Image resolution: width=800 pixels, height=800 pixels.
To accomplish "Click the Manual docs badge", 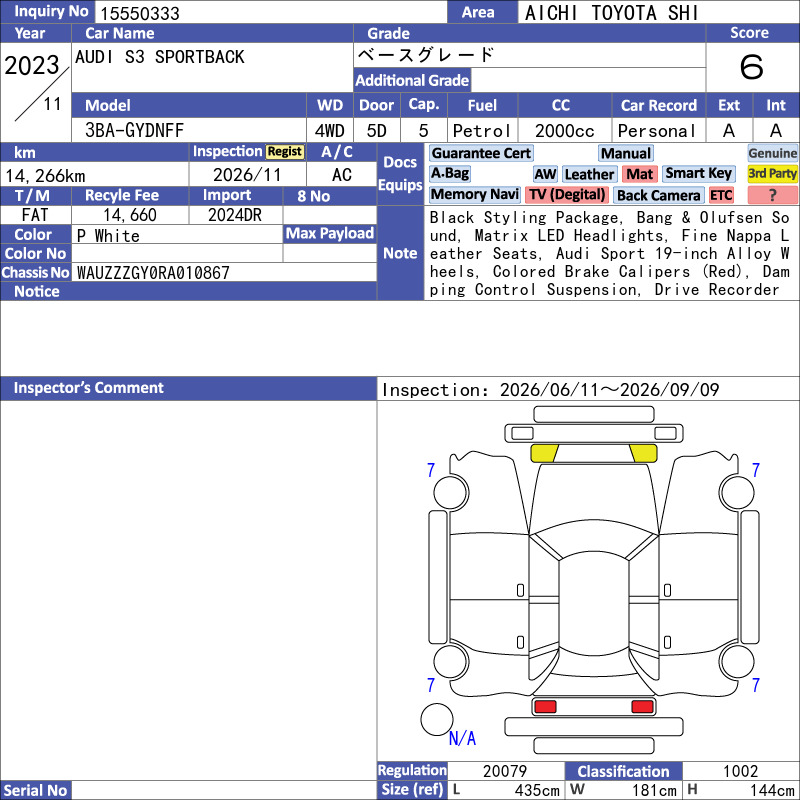I will (x=626, y=153).
